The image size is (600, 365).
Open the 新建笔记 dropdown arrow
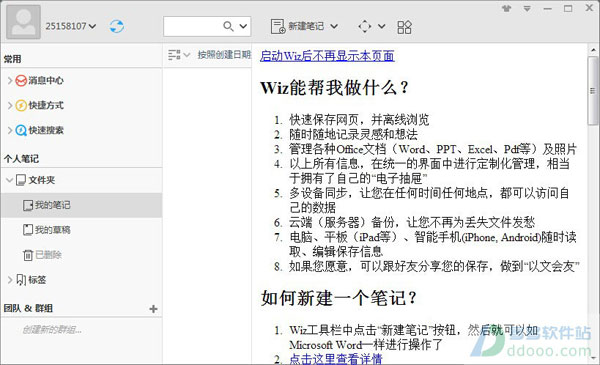[334, 26]
